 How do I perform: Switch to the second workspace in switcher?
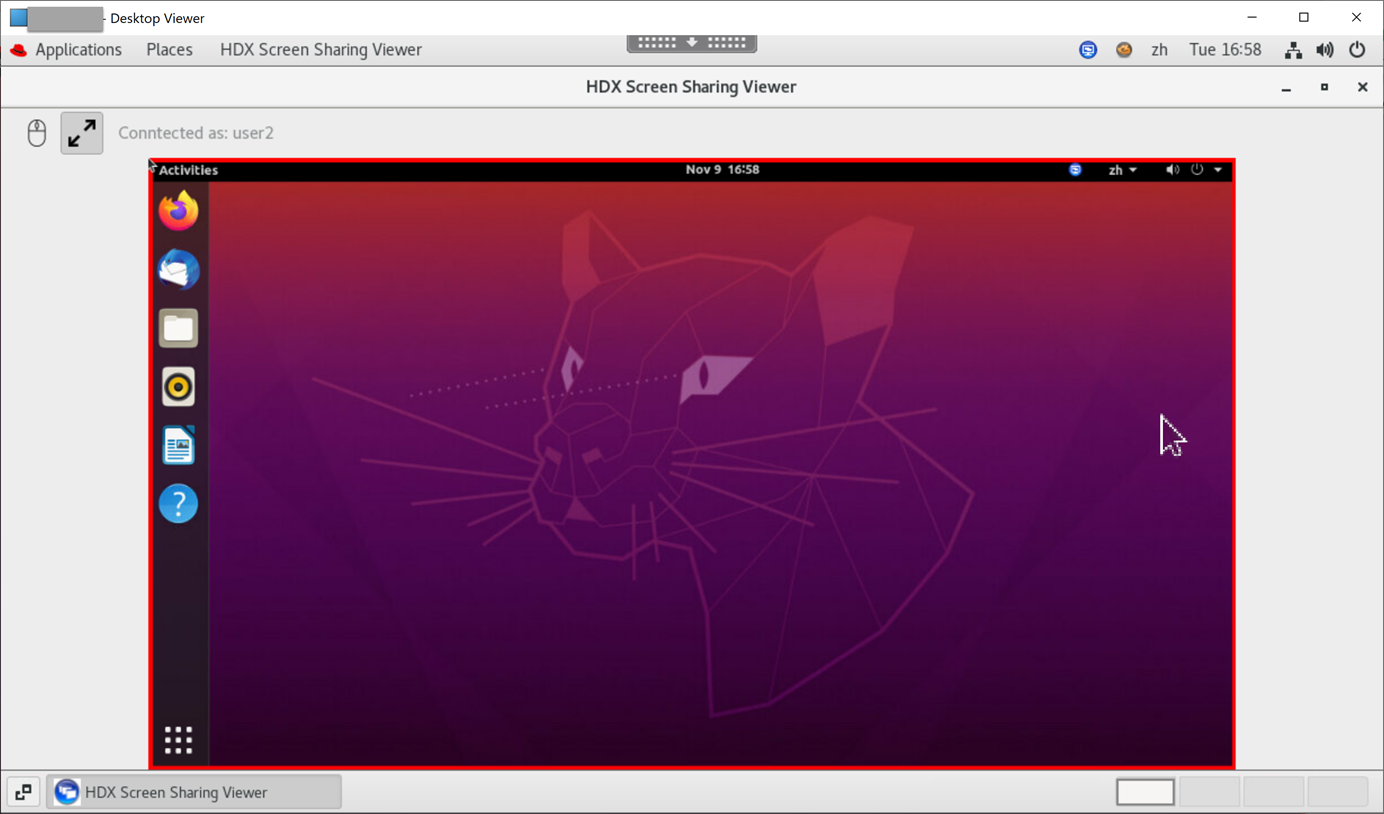pos(1209,792)
